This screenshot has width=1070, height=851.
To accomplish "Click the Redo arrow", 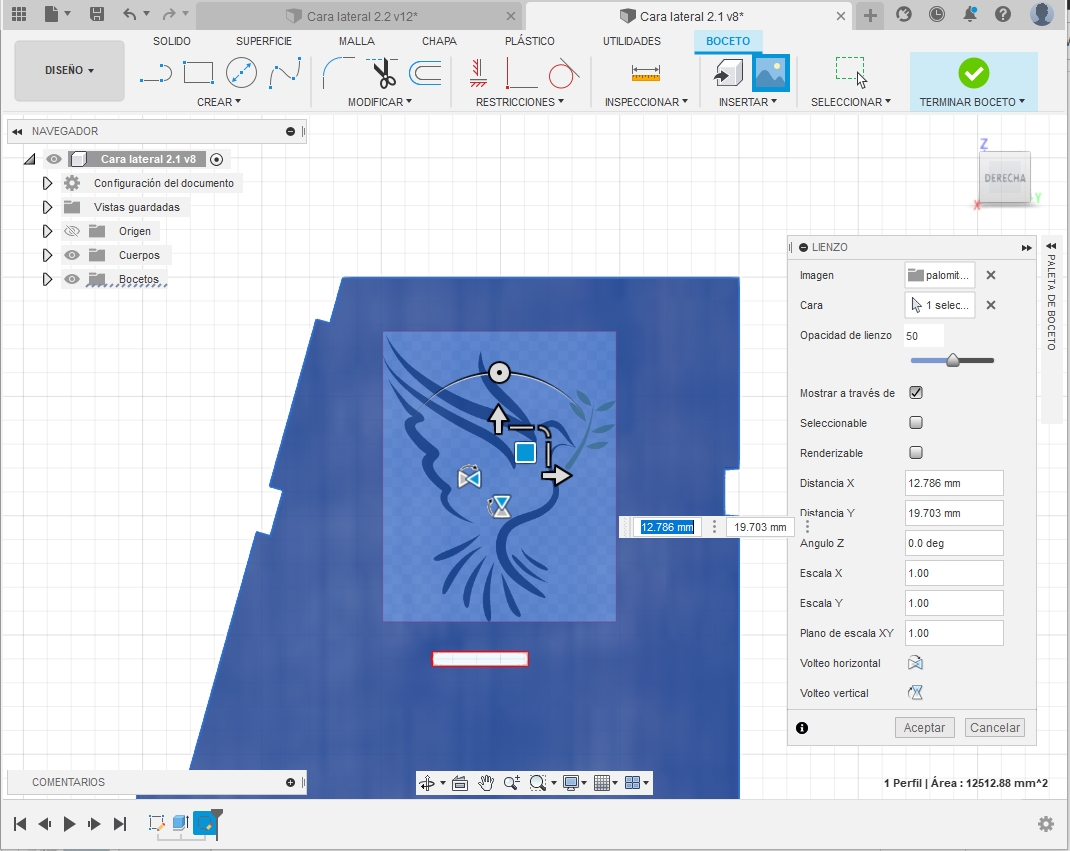I will click(x=169, y=14).
